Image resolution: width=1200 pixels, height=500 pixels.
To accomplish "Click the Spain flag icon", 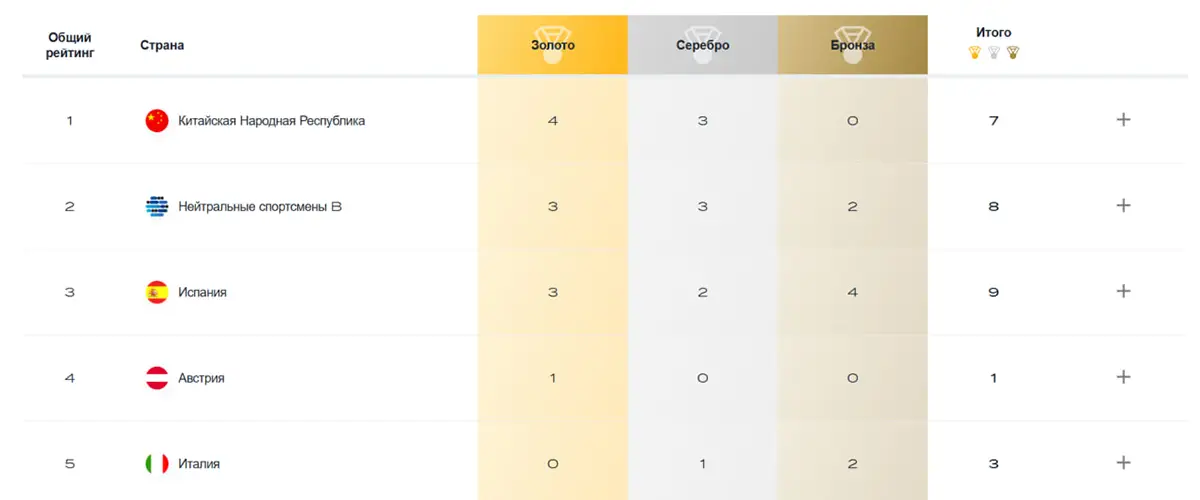I will pyautogui.click(x=157, y=293).
